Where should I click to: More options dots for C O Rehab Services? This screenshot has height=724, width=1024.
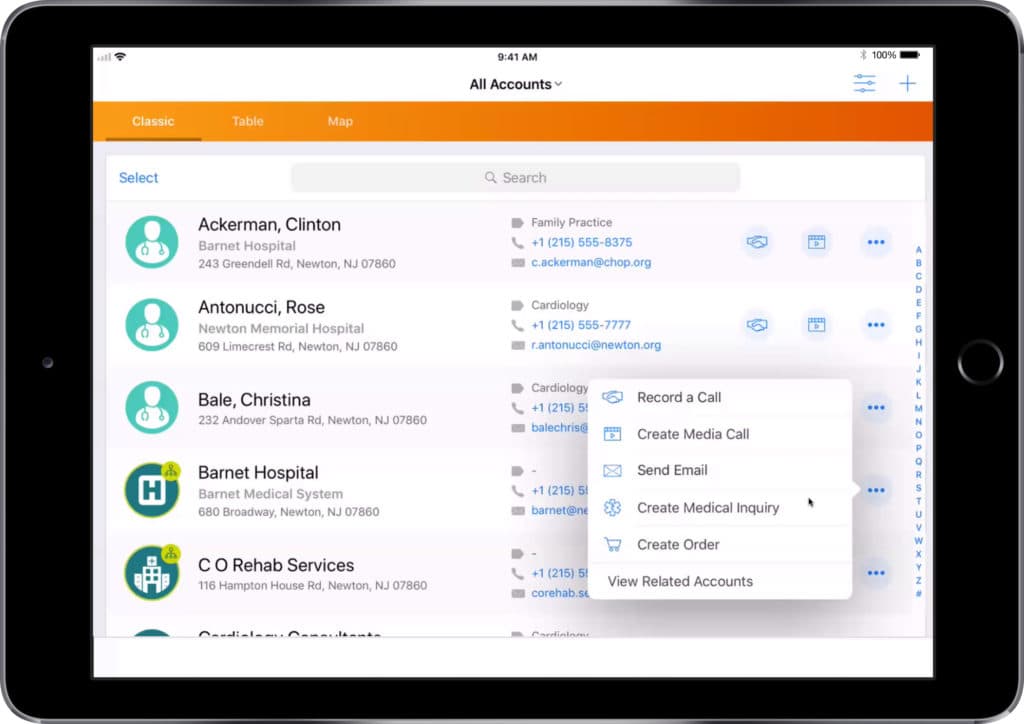click(x=876, y=573)
